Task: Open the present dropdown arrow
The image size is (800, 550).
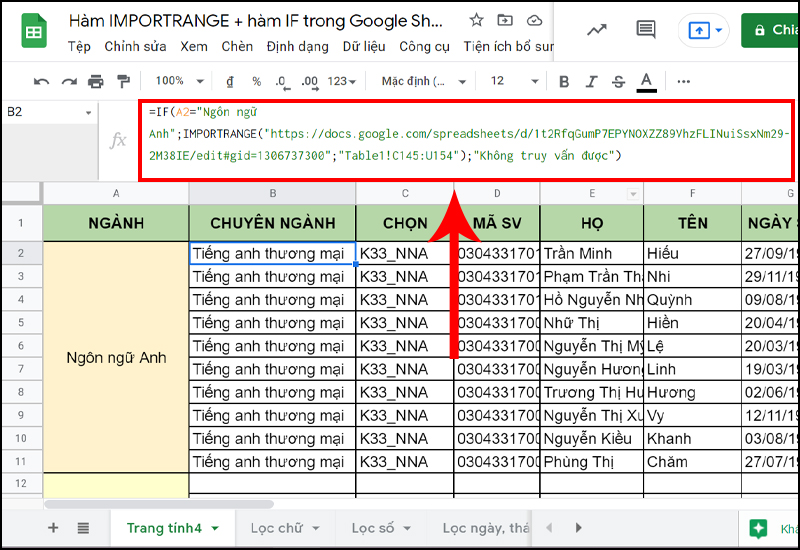Action: pos(719,30)
